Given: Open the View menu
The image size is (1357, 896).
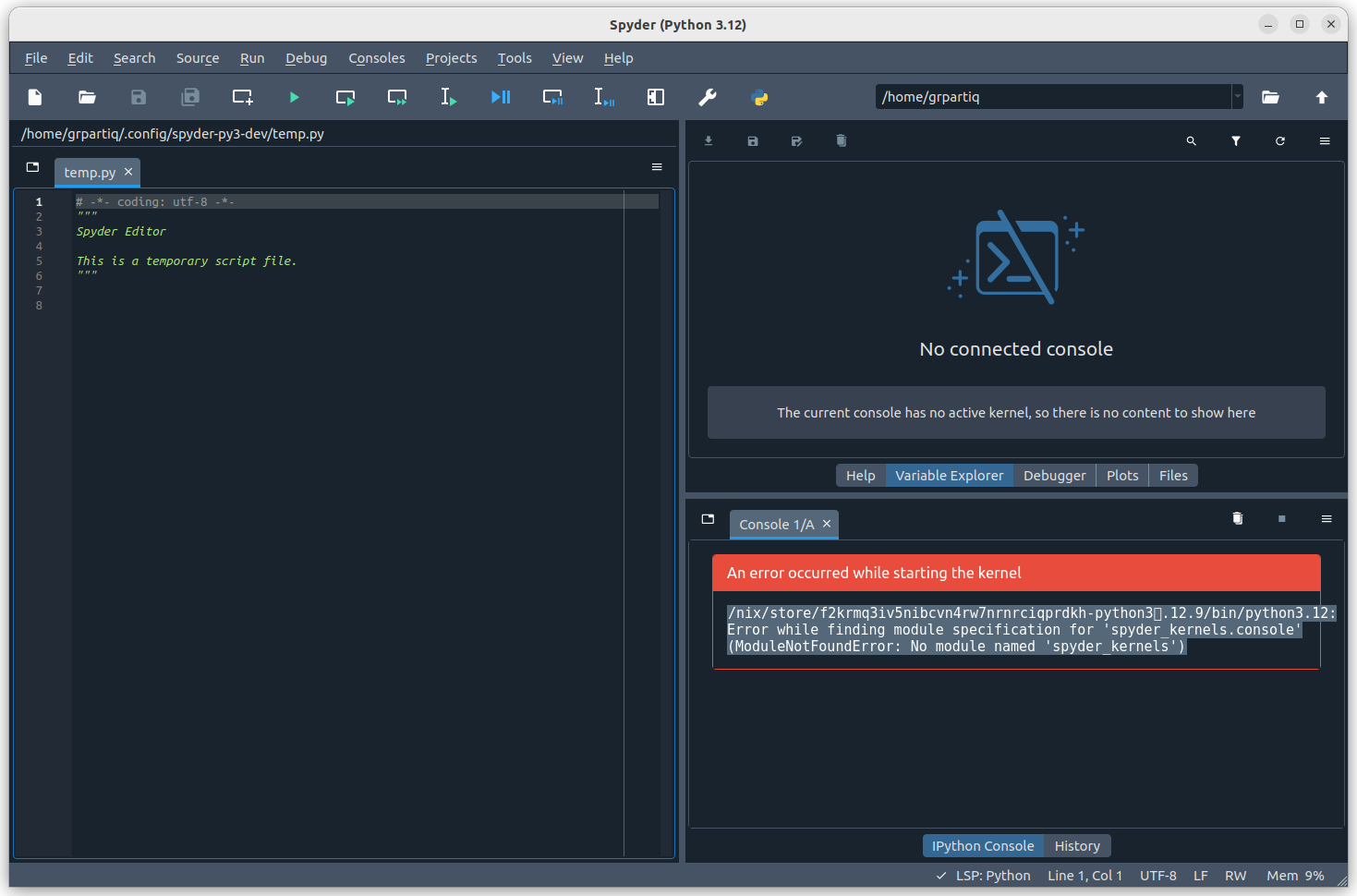Looking at the screenshot, I should [568, 58].
